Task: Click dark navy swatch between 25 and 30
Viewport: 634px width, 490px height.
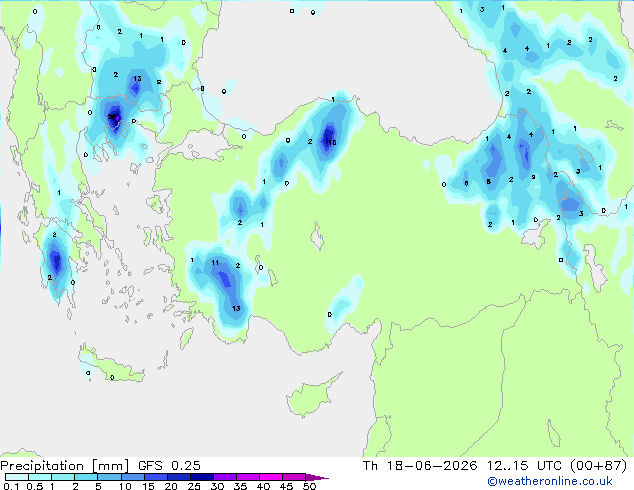Action: point(202,477)
